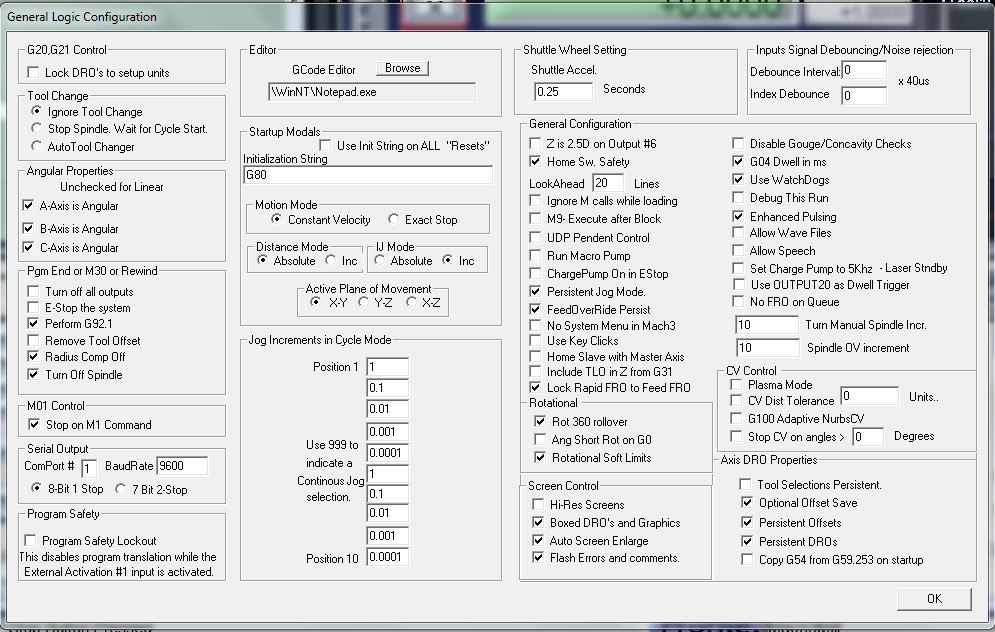
Task: Select Exact Stop motion mode
Action: [x=394, y=220]
